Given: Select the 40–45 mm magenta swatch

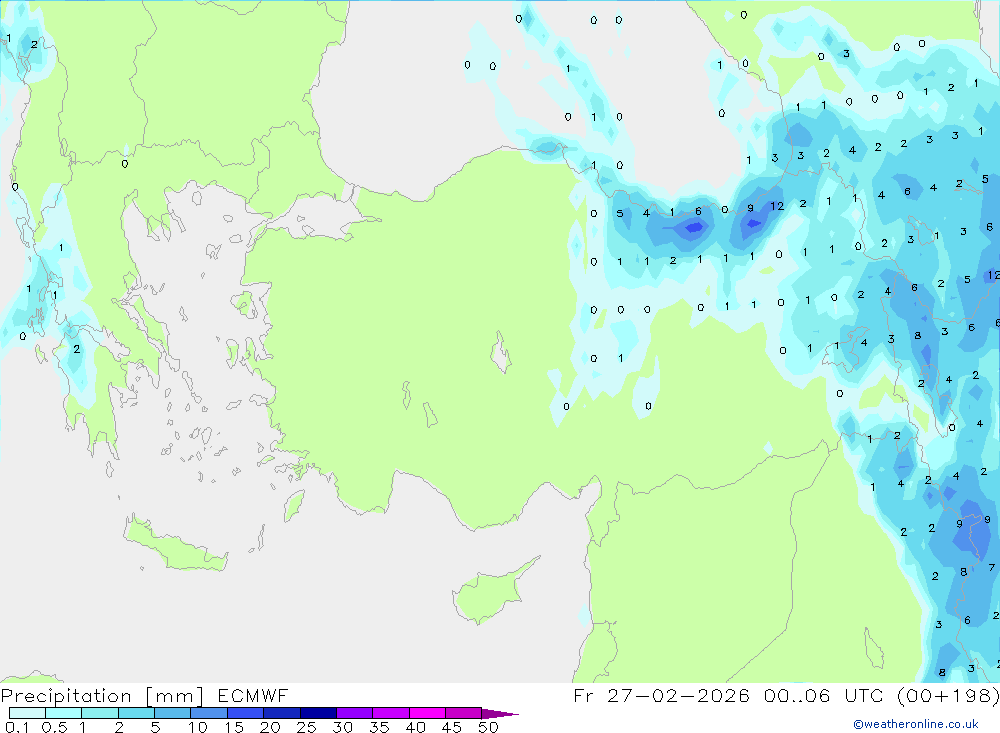Looking at the screenshot, I should click(427, 713).
